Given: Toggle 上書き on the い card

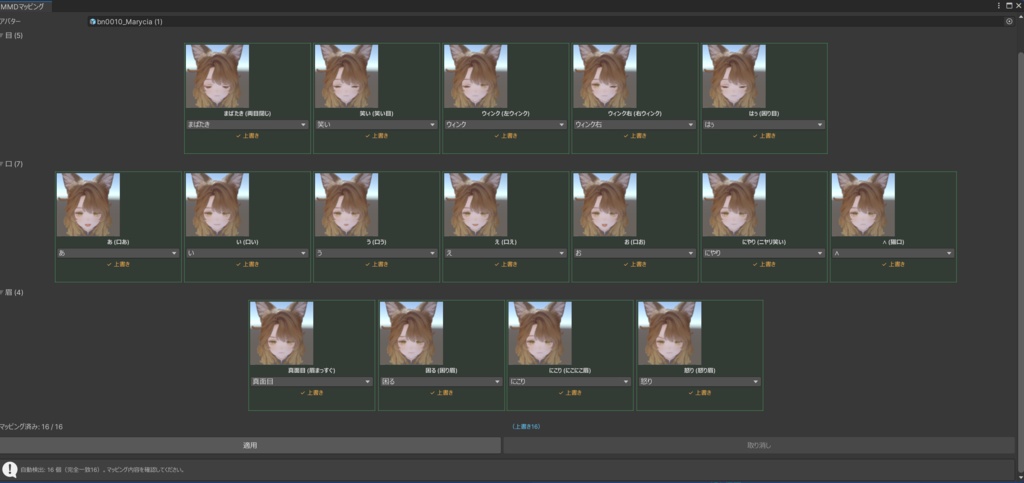Looking at the screenshot, I should pos(248,264).
